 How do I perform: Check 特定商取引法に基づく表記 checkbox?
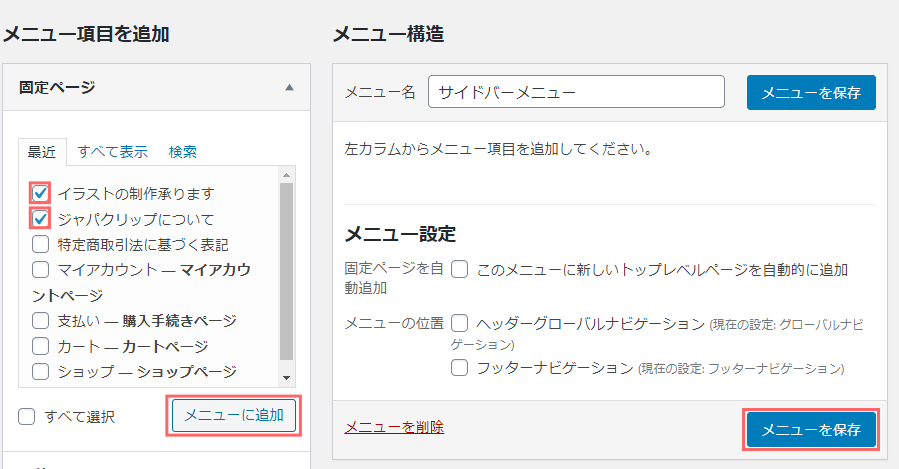[x=40, y=244]
